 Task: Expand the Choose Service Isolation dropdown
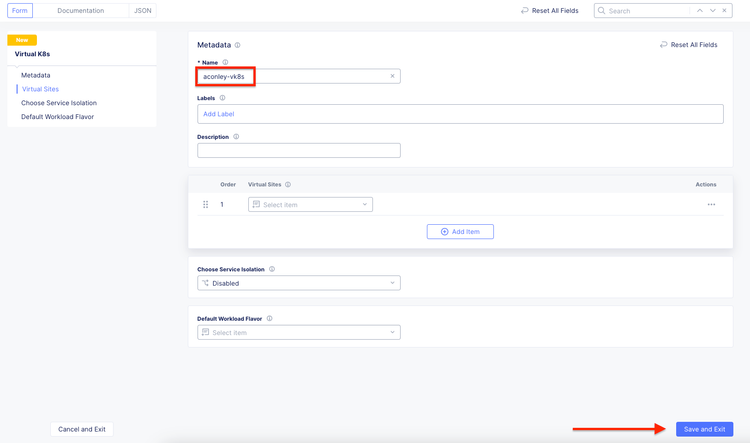click(299, 283)
